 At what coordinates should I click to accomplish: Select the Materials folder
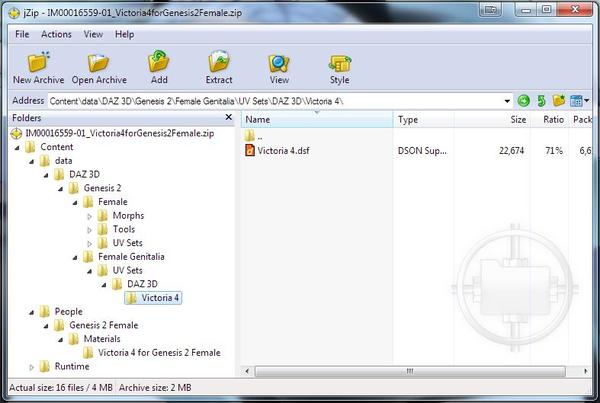95,339
